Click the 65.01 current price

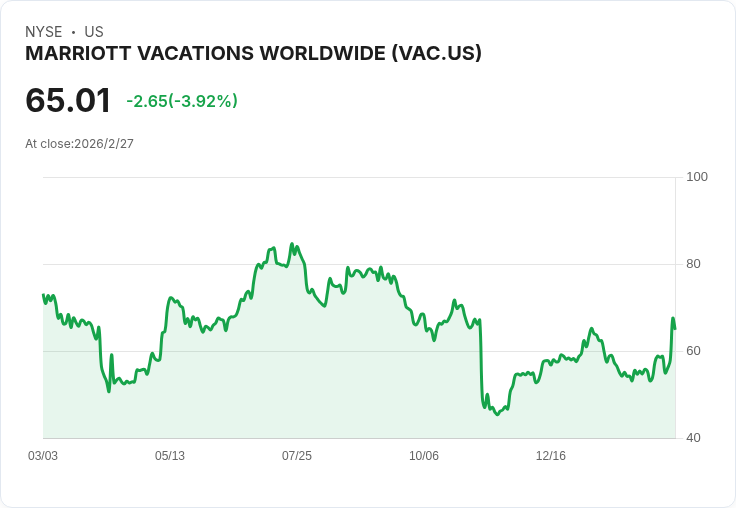68,101
